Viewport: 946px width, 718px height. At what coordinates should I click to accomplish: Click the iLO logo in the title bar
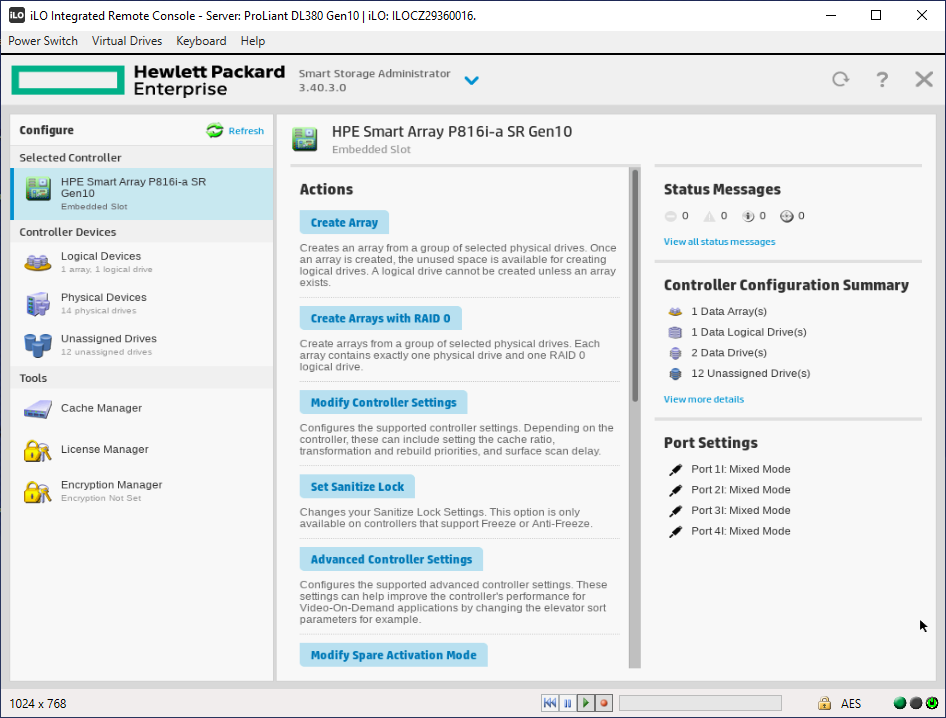coord(17,15)
